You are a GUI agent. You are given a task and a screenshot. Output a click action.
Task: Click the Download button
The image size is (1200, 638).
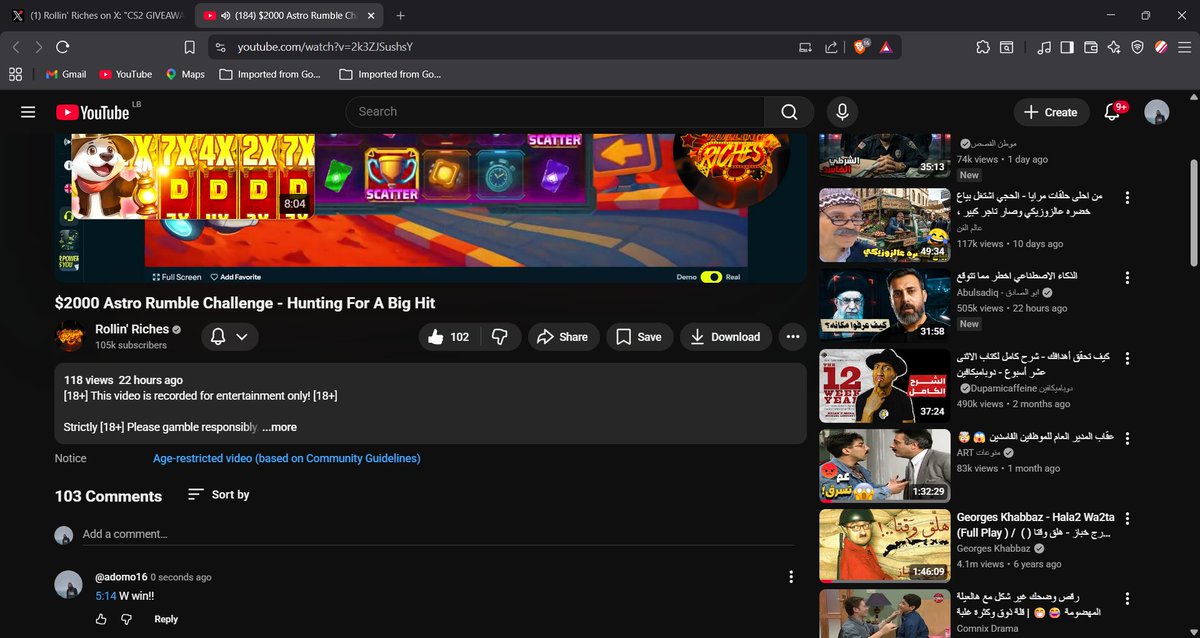coord(726,337)
